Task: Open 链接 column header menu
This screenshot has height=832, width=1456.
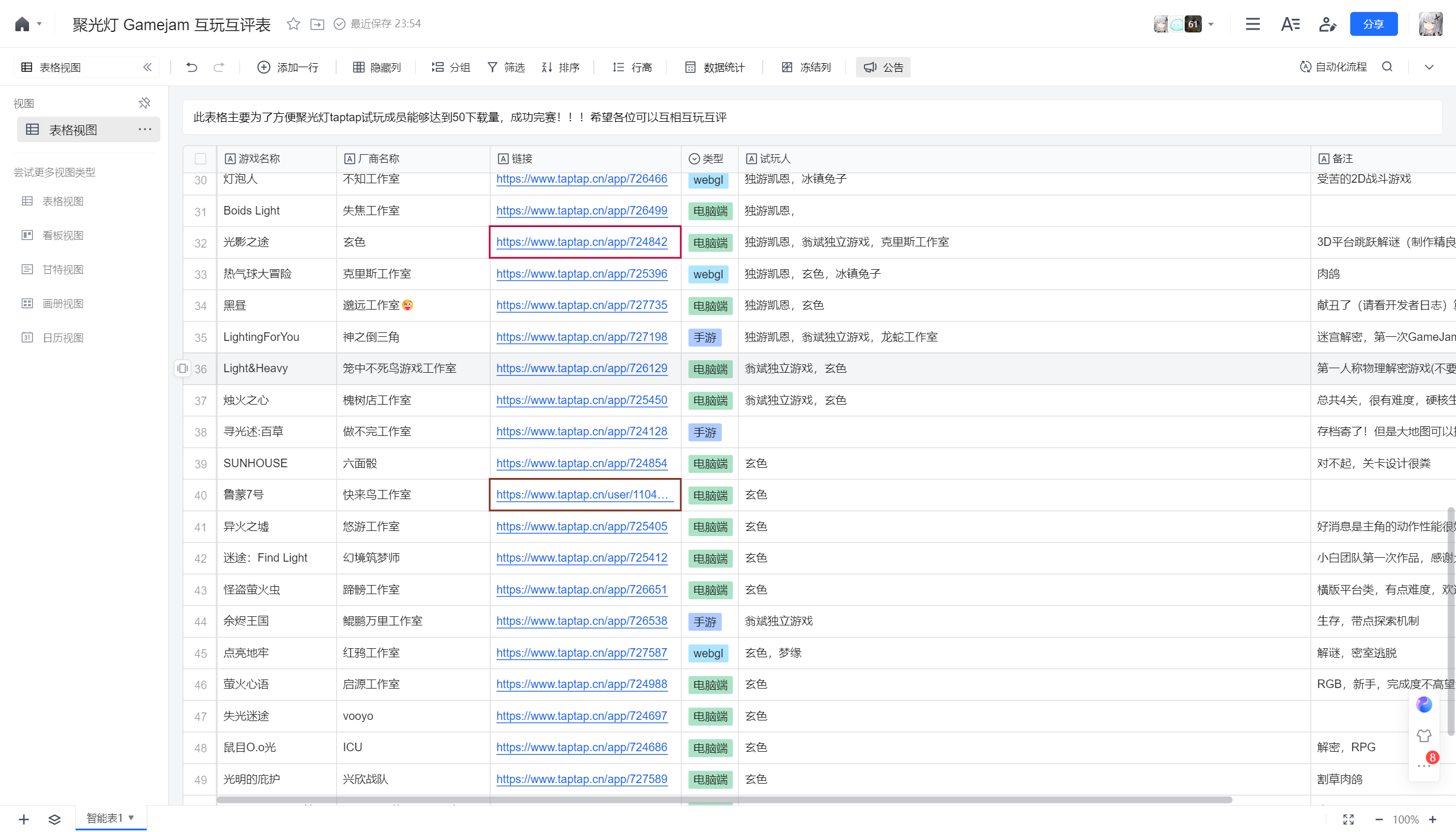Action: click(585, 159)
